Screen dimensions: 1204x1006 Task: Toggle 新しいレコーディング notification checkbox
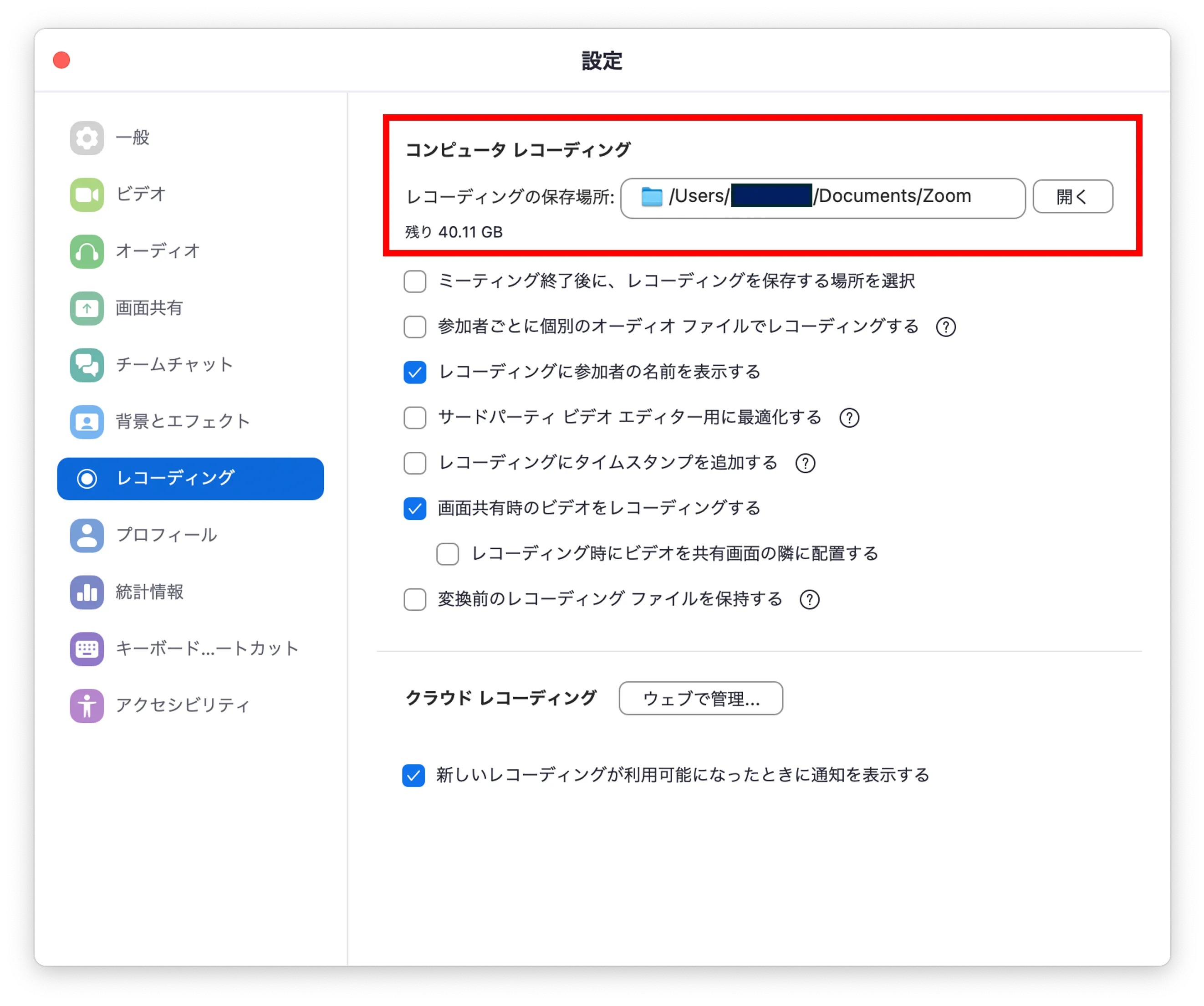[x=413, y=775]
